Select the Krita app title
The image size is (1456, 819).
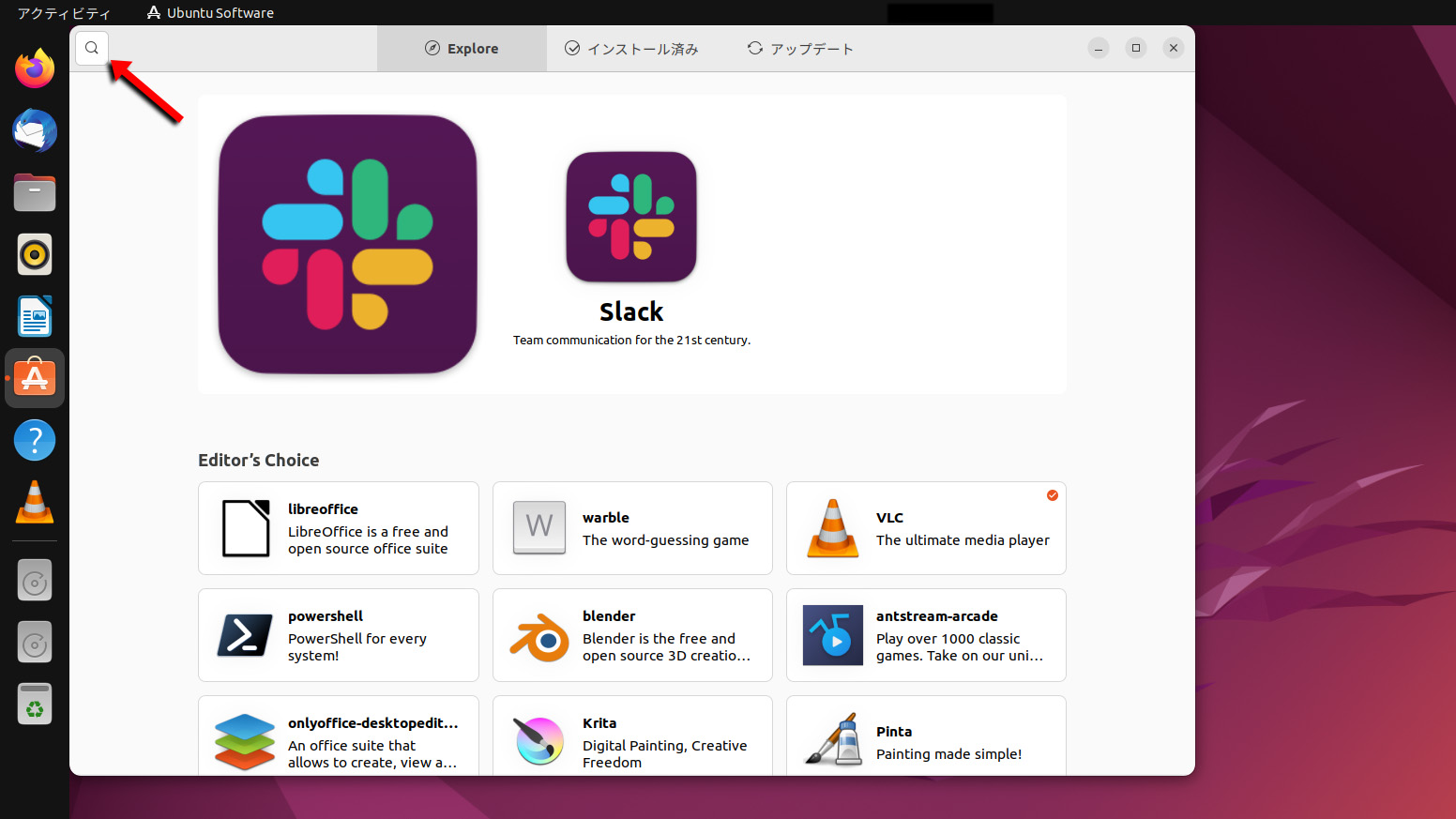click(x=599, y=723)
